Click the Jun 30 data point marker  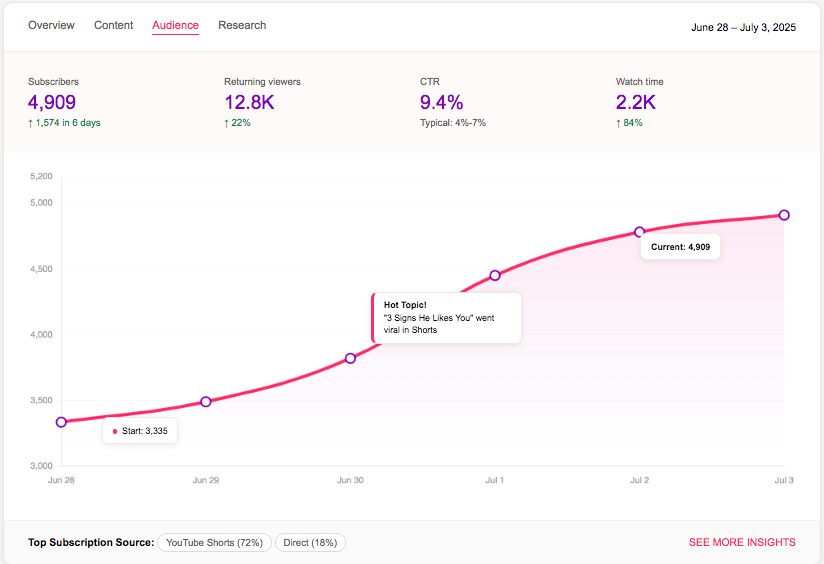coord(350,358)
